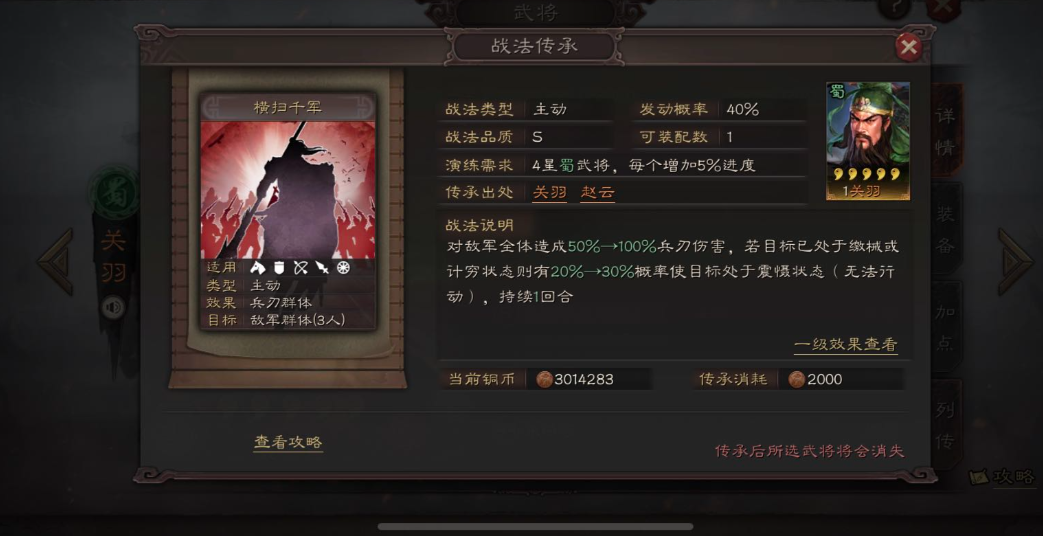Open the 赵云 inheritance source link
Image resolution: width=1043 pixels, height=536 pixels.
[597, 193]
